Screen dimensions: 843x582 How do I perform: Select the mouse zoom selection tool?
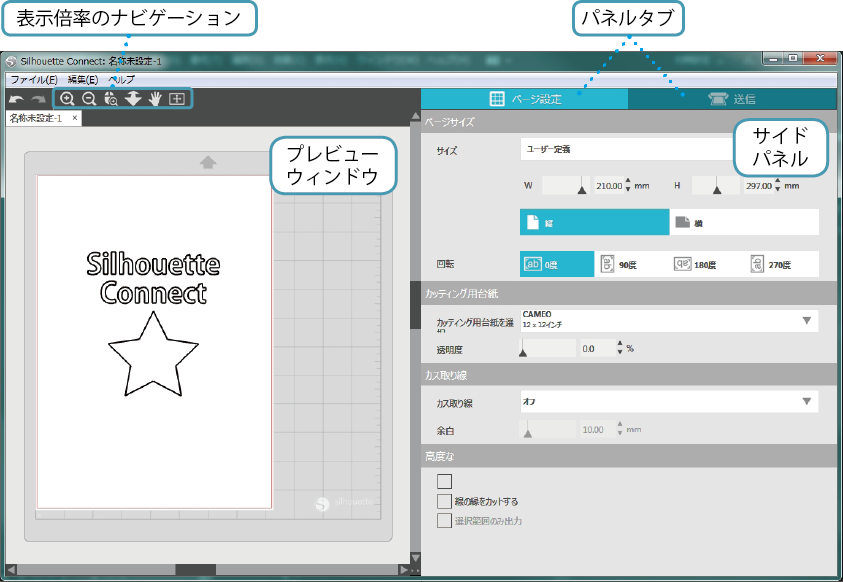(x=111, y=99)
